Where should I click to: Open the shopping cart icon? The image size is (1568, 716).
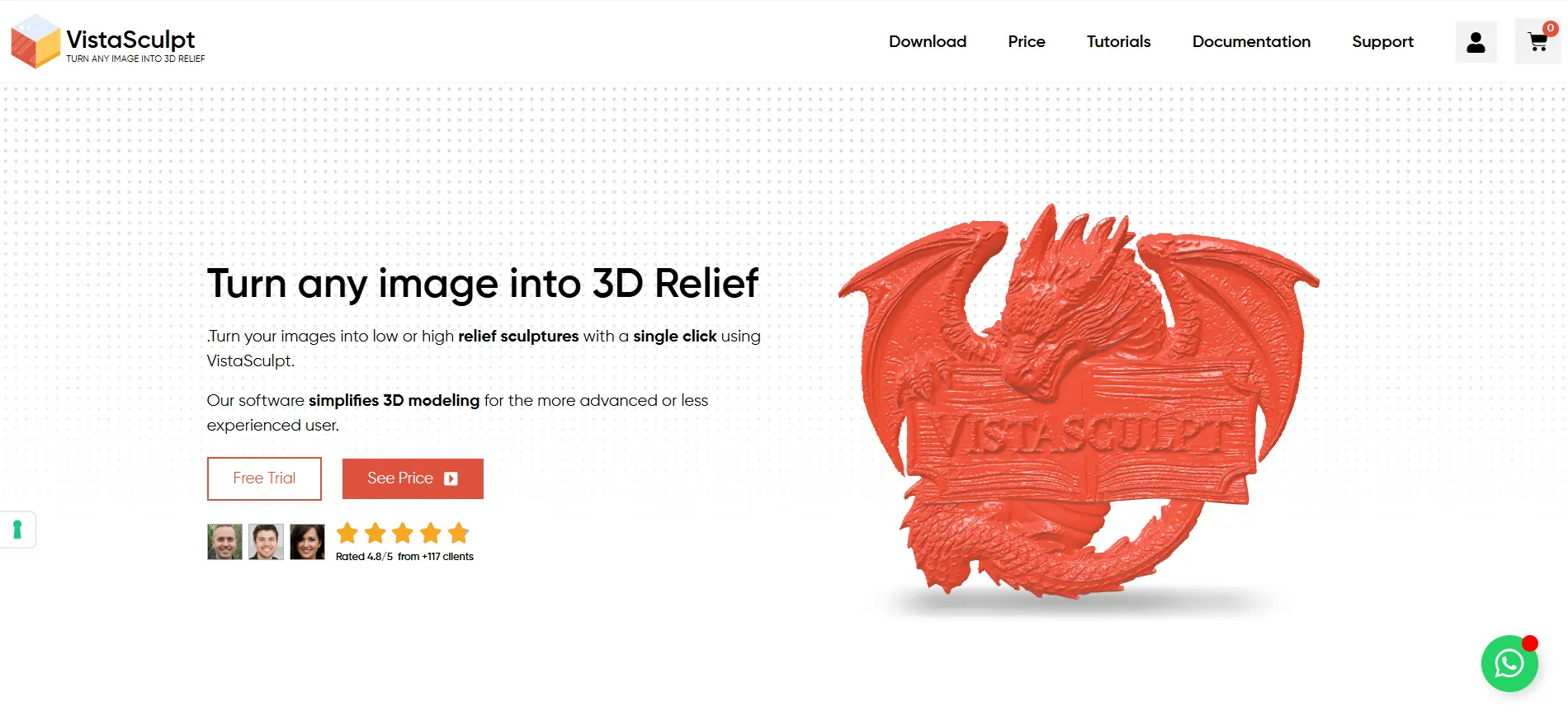click(1537, 42)
